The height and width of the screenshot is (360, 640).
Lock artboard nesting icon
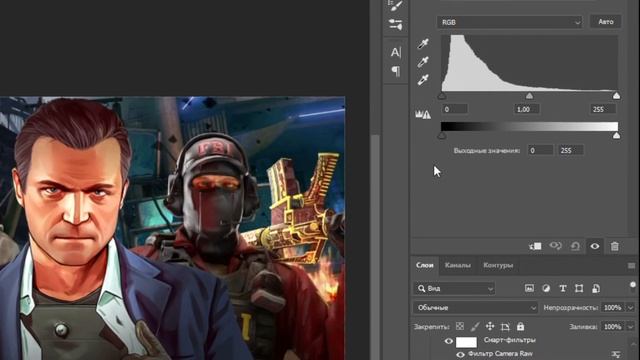click(x=505, y=326)
